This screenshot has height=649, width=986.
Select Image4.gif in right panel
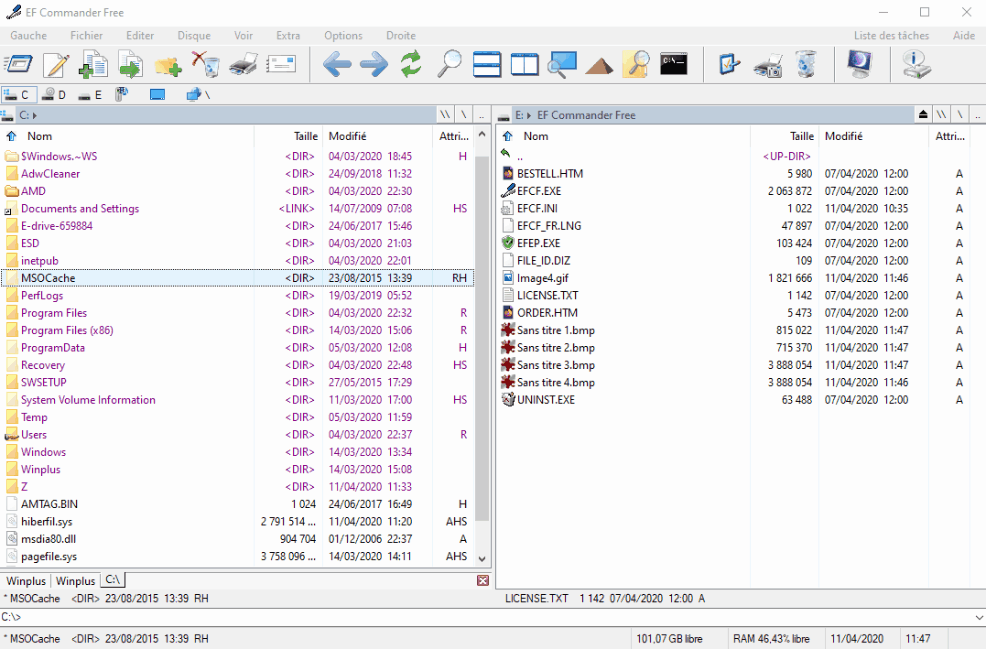click(x=734, y=278)
